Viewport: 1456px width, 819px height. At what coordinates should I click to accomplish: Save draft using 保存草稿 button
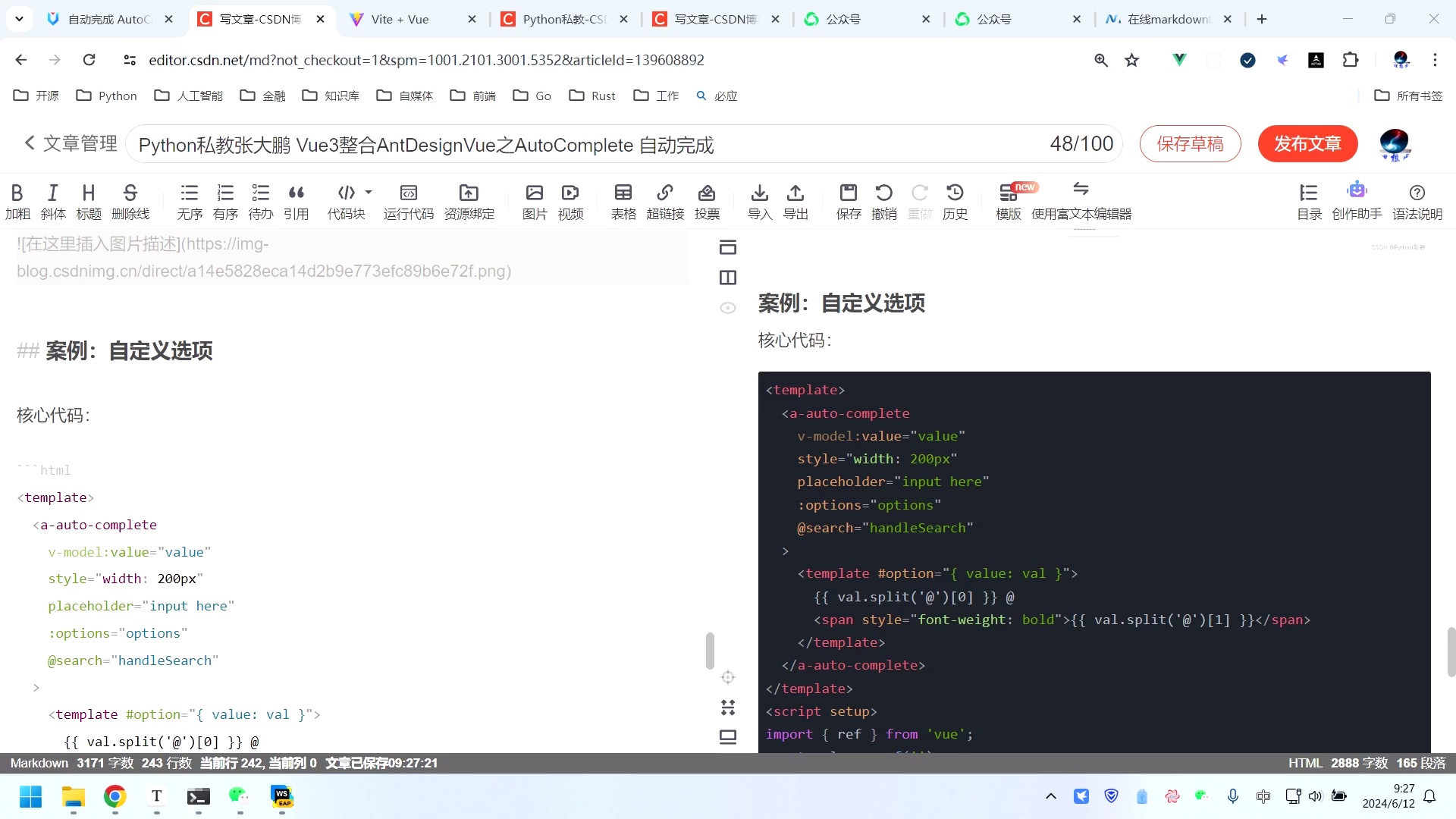tap(1190, 143)
